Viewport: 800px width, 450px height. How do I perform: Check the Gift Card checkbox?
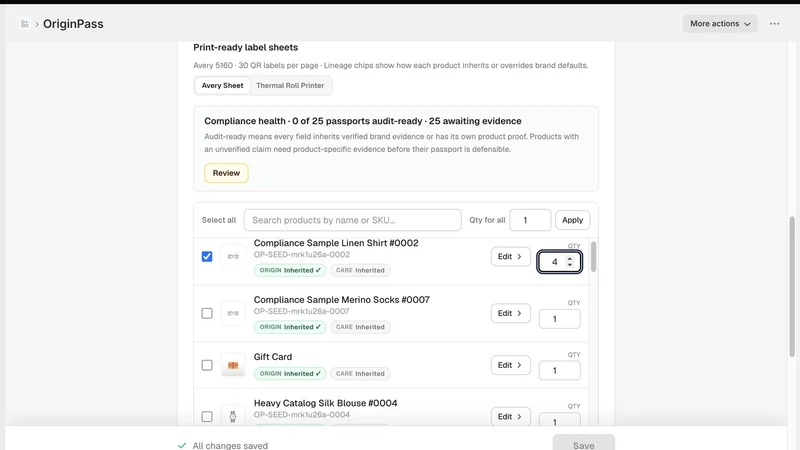(207, 365)
